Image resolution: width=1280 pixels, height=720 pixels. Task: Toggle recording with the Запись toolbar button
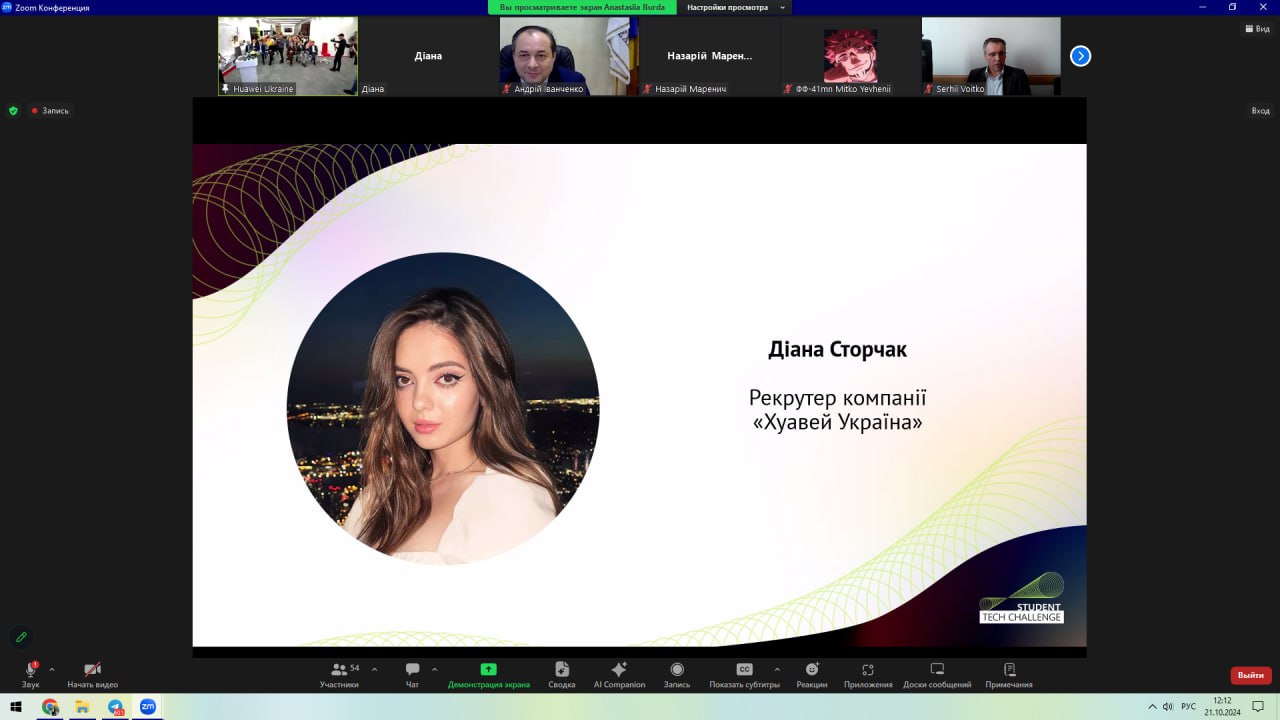pos(677,674)
